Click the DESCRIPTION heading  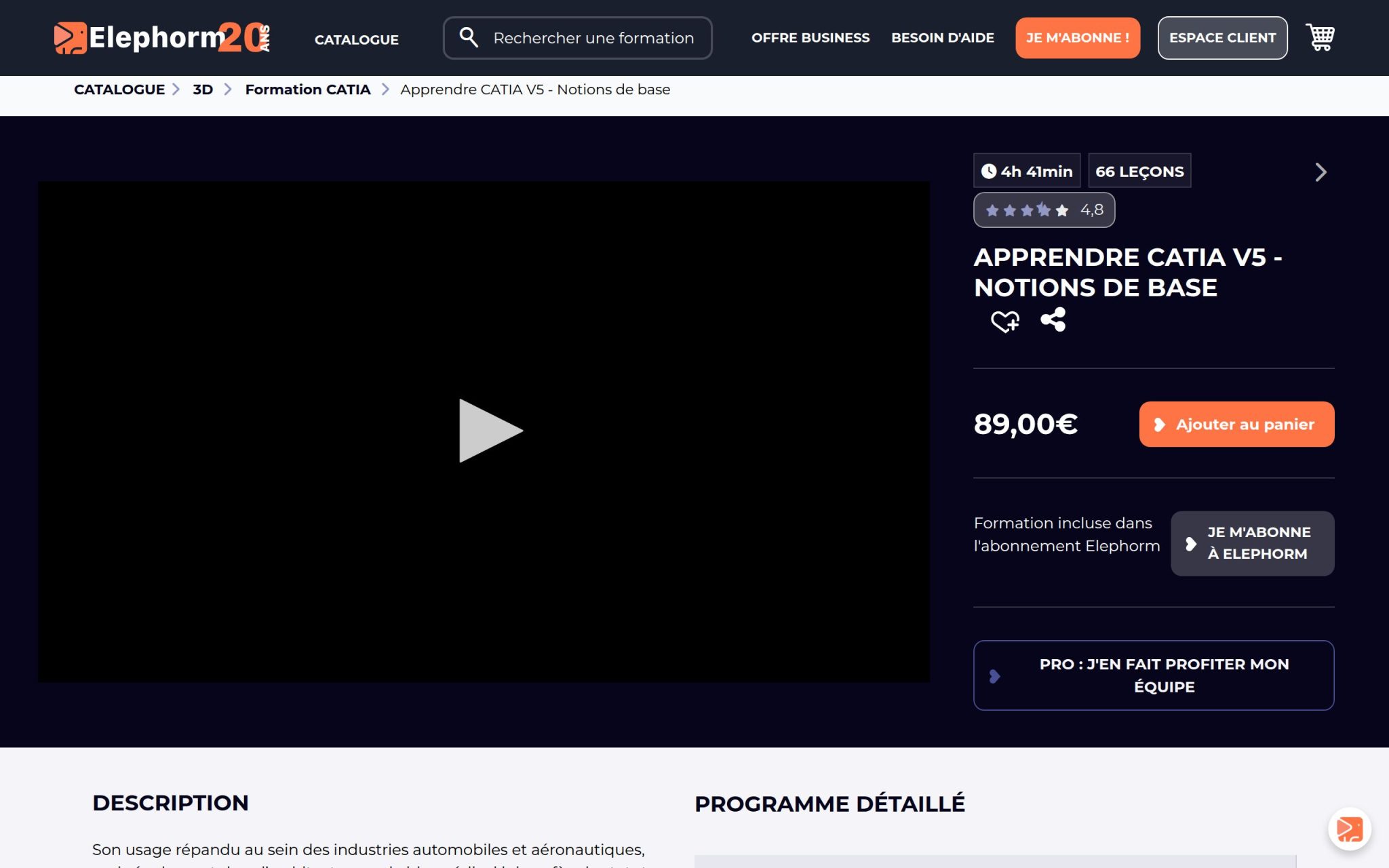click(x=170, y=803)
